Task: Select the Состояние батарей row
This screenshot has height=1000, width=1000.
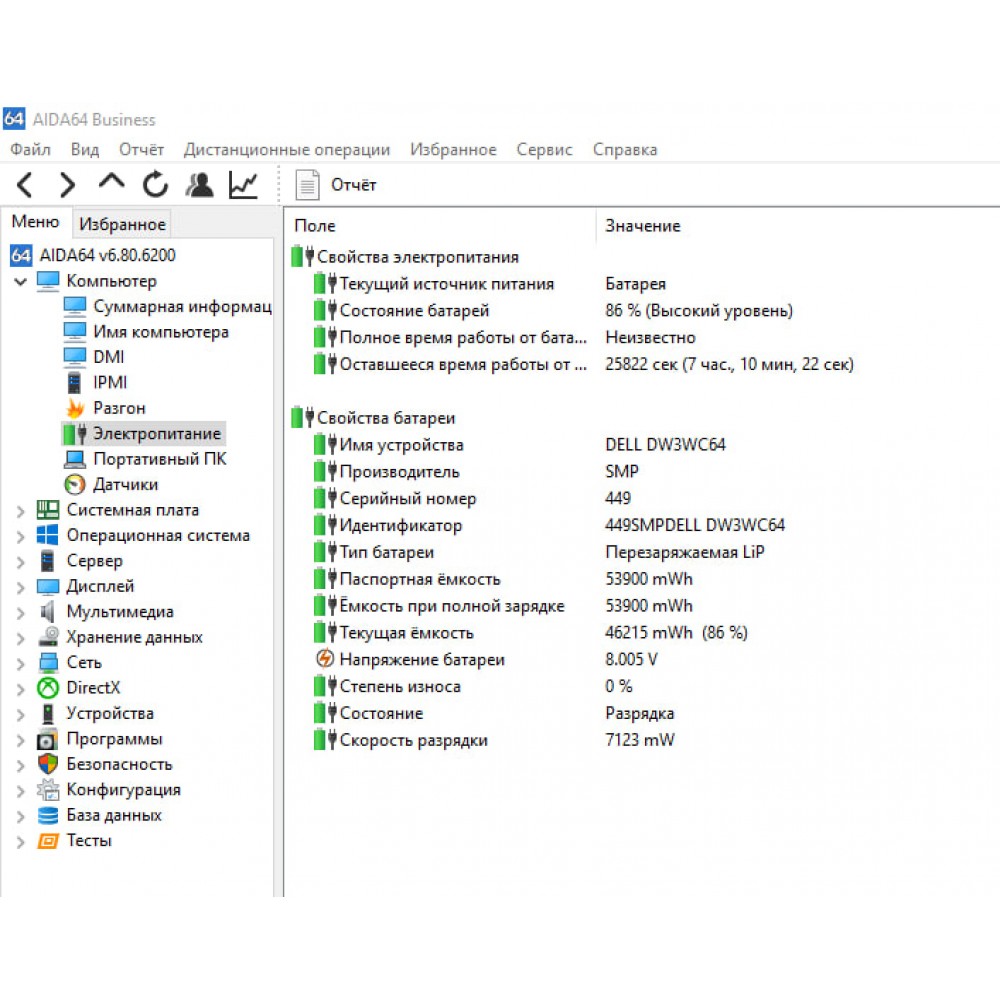Action: coord(643,311)
